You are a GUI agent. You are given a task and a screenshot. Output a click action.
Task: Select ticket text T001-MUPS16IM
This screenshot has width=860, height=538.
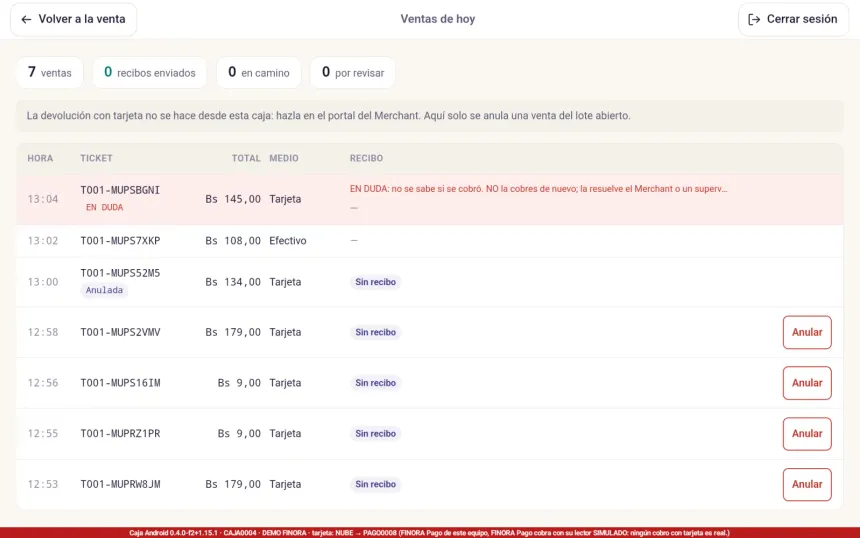(120, 383)
